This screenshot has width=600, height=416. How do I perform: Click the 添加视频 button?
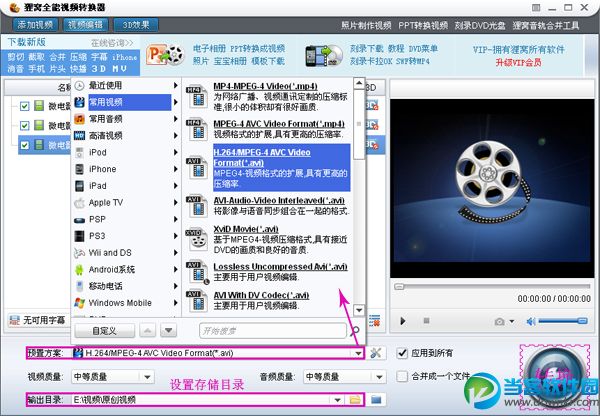click(x=35, y=25)
